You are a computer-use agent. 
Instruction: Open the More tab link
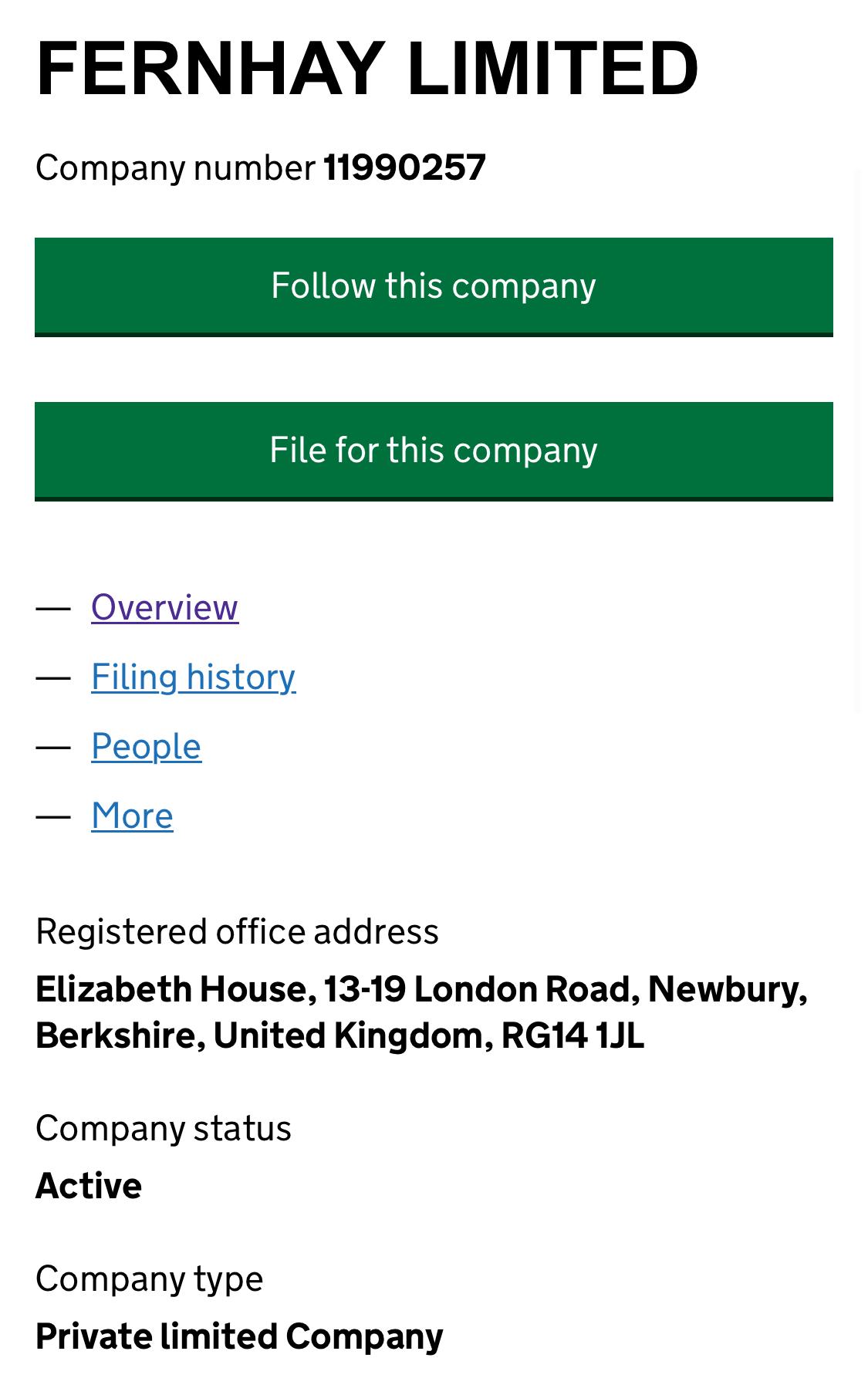pyautogui.click(x=132, y=816)
